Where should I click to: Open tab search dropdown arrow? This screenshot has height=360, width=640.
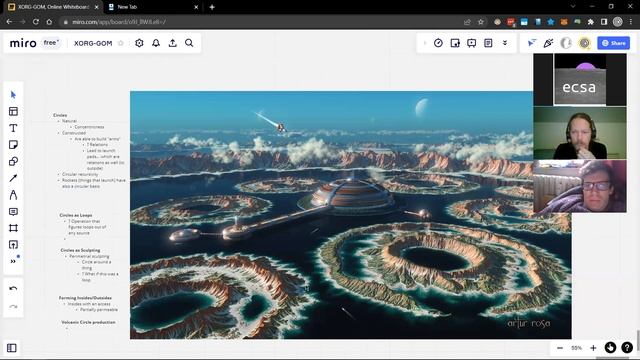(573, 7)
